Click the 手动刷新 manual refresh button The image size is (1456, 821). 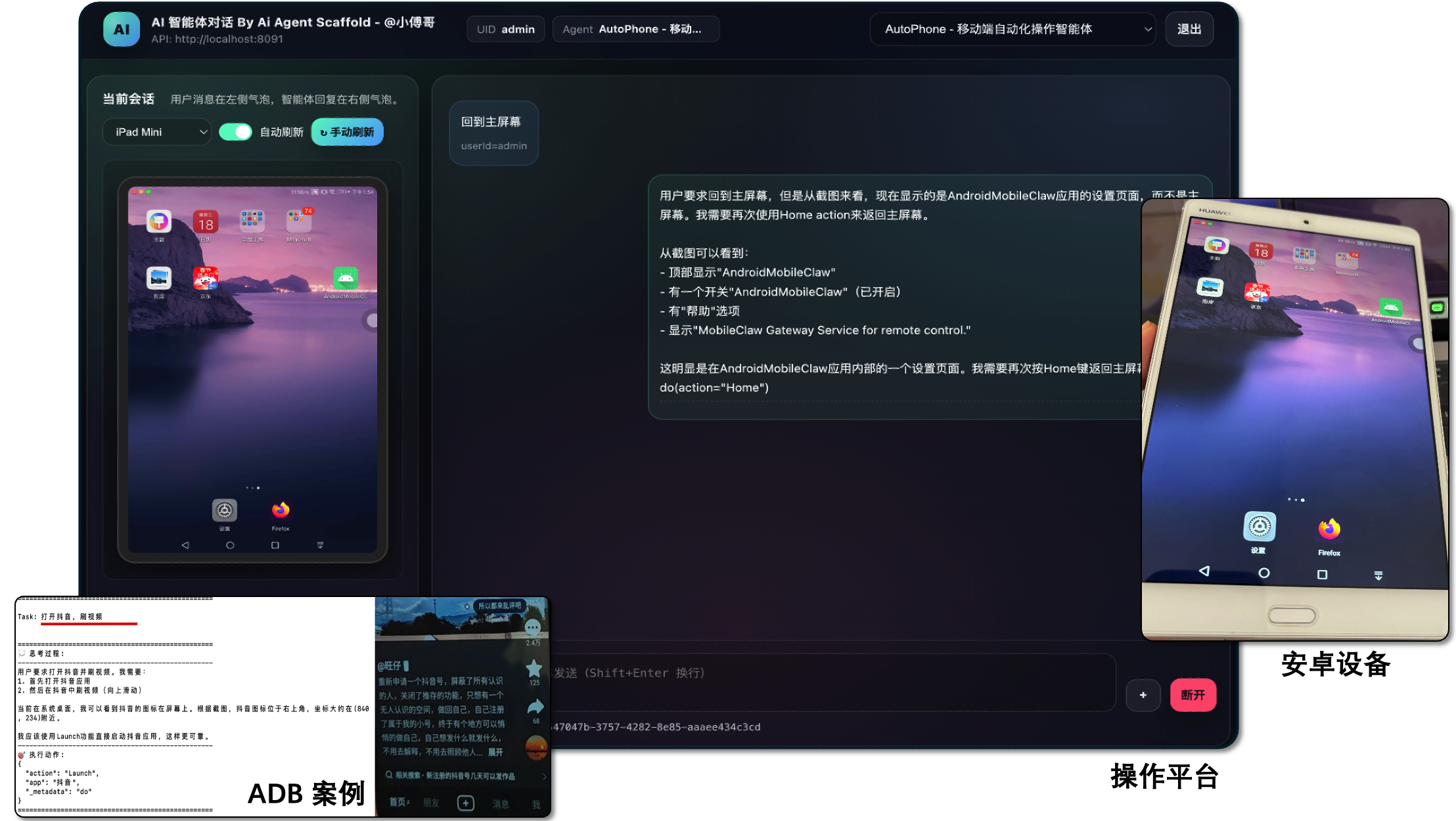pyautogui.click(x=347, y=132)
